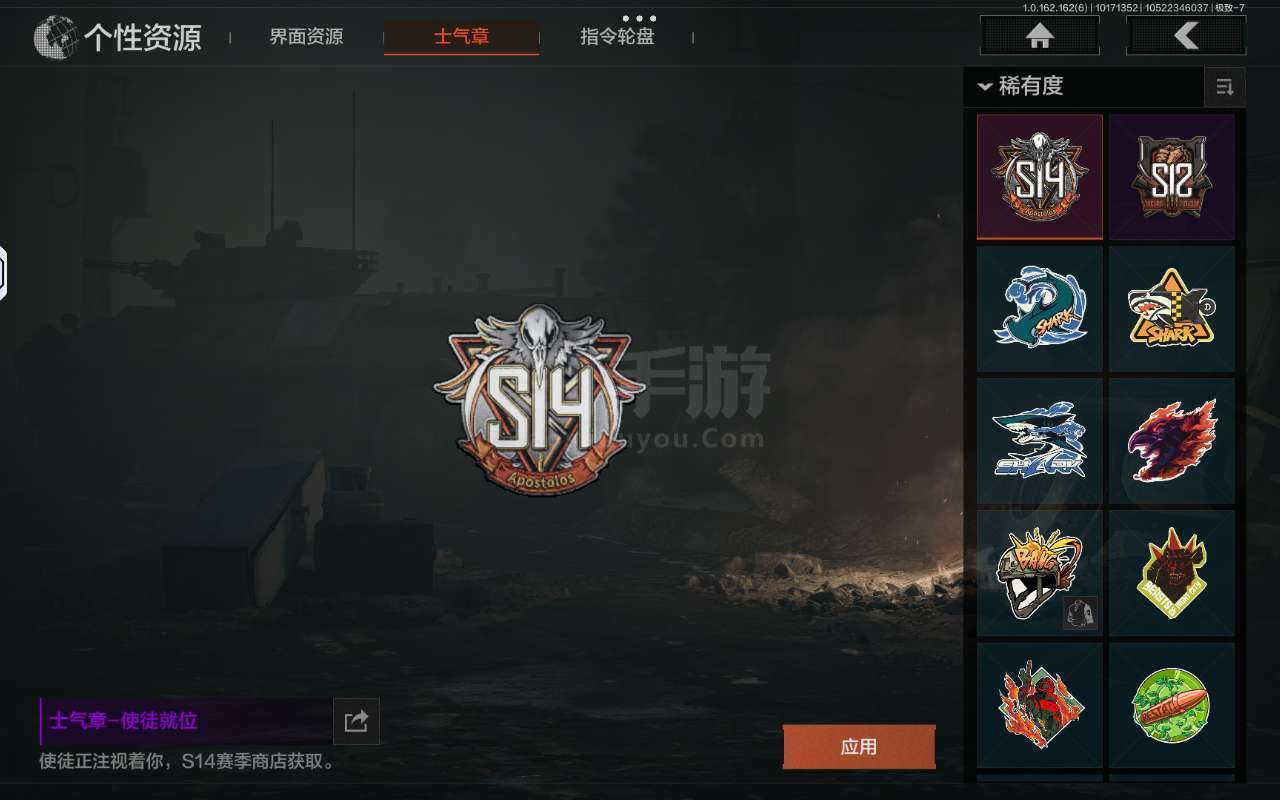The image size is (1280, 800).
Task: Select the 士气章 tab
Action: click(x=462, y=37)
